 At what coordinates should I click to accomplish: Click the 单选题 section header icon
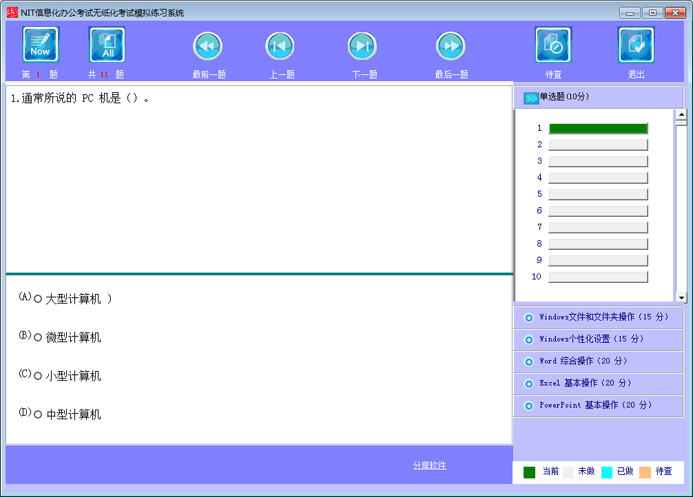[x=530, y=98]
